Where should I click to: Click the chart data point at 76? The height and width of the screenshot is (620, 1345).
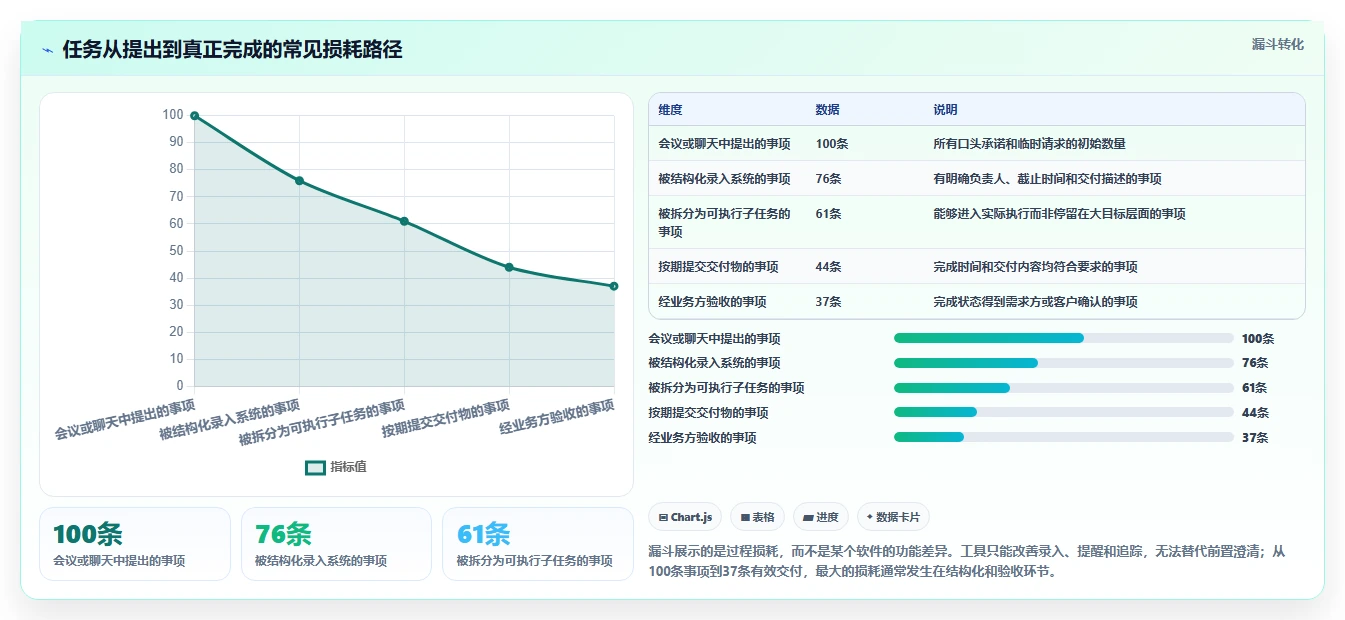299,181
